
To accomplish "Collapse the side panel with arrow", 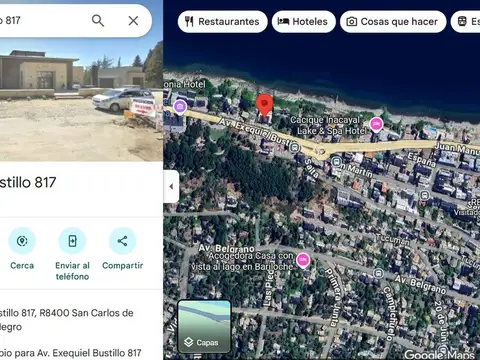I will 171,186.
